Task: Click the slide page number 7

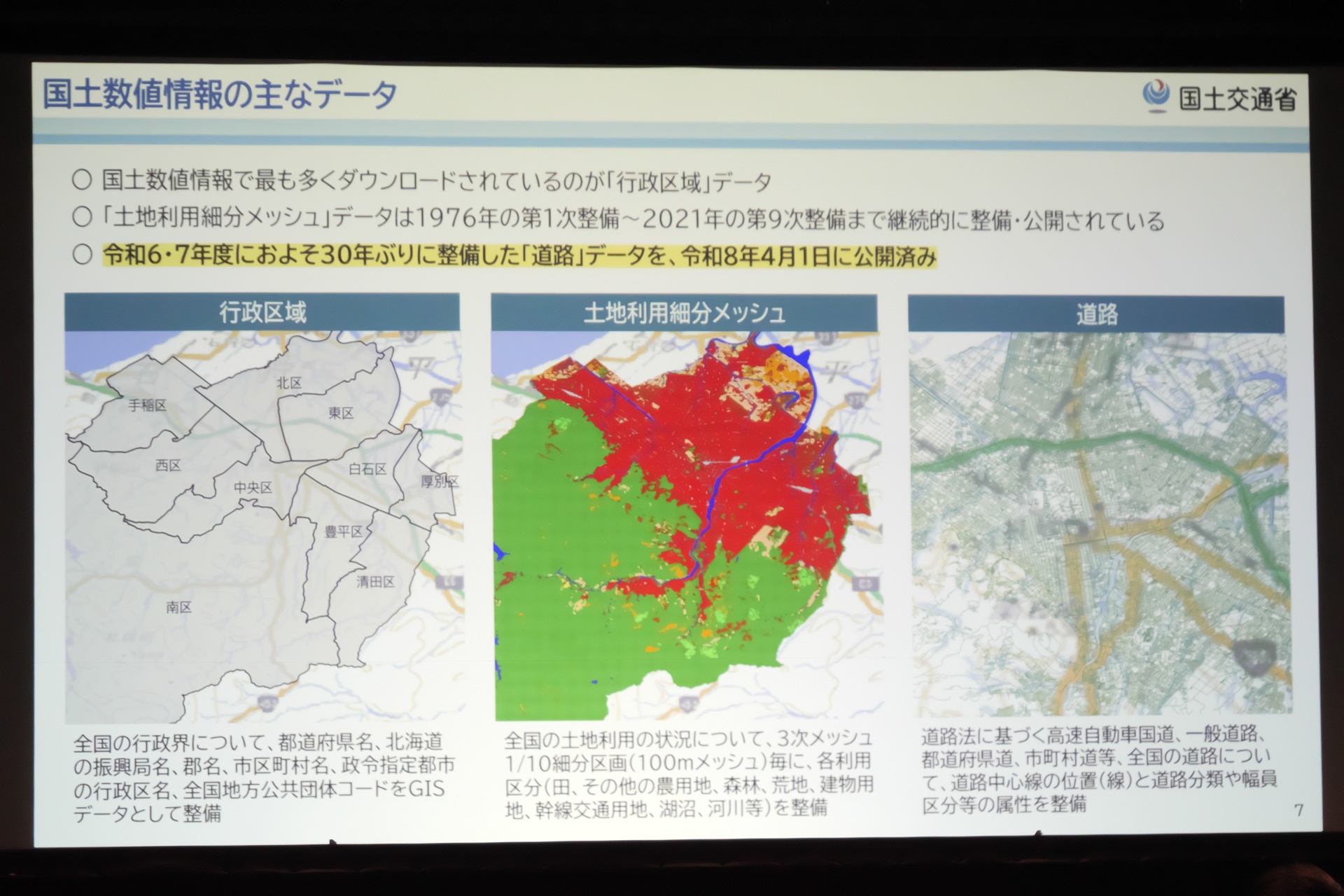Action: 1299,810
